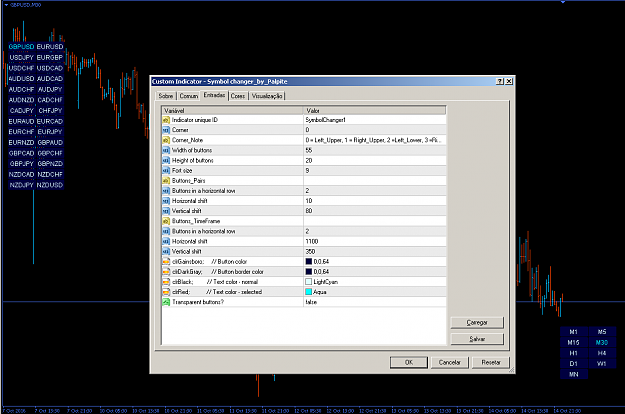Edit the Vertical shift value 350
The width and height of the screenshot is (625, 414).
(x=374, y=251)
